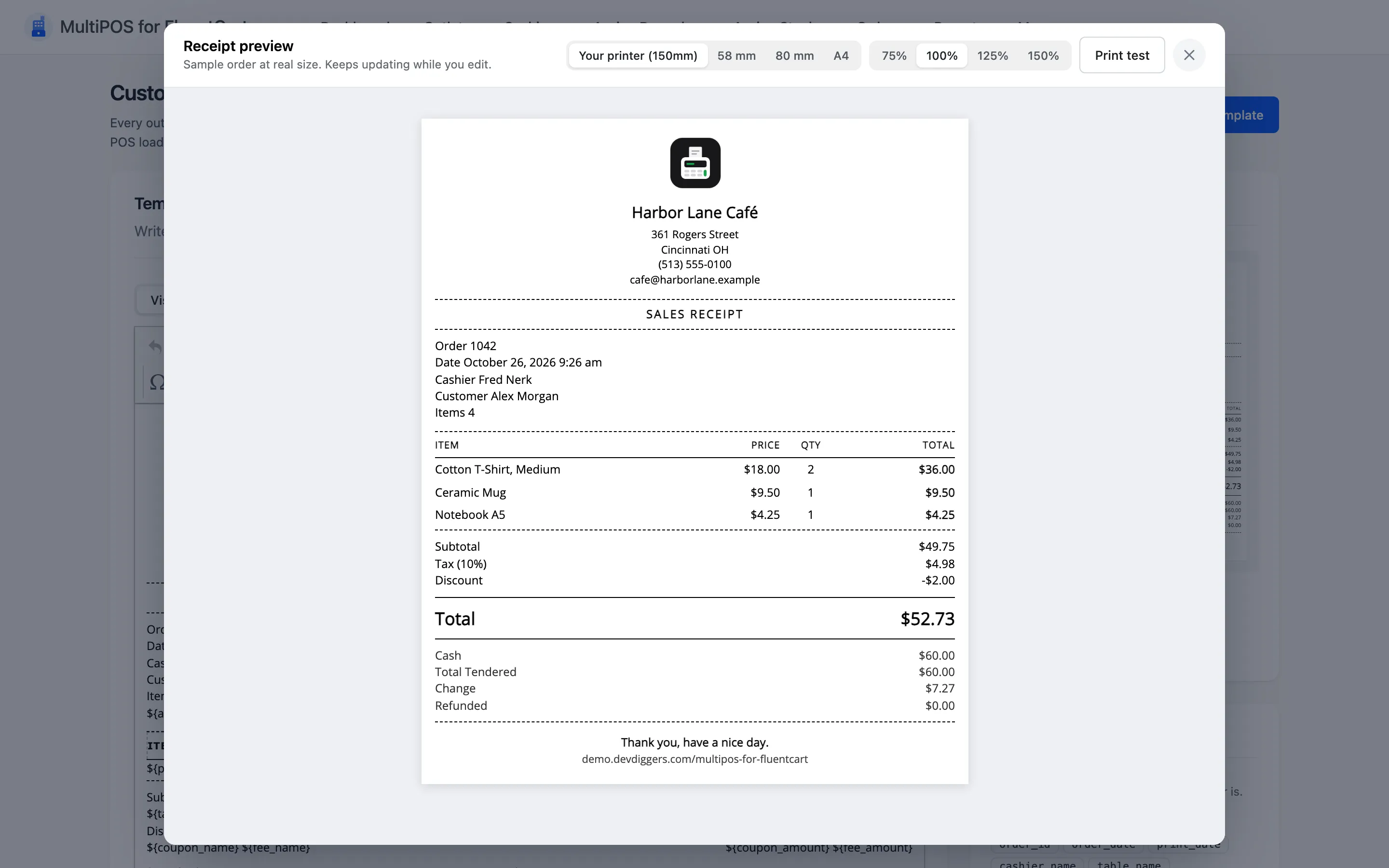
Task: Switch paper width to 80 mm
Action: coord(794,55)
